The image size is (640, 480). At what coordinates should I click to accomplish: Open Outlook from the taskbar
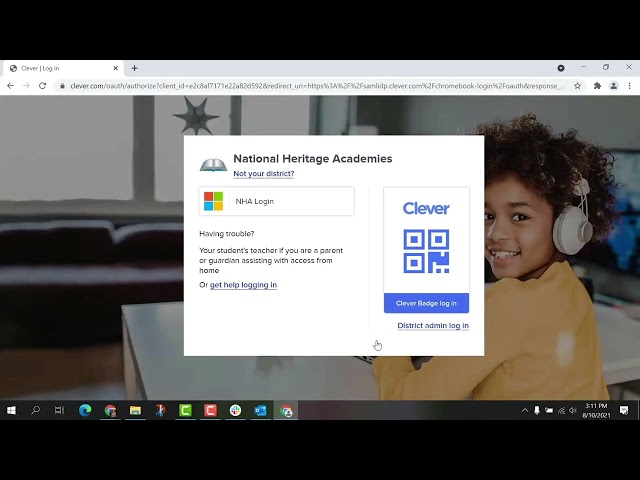[260, 410]
